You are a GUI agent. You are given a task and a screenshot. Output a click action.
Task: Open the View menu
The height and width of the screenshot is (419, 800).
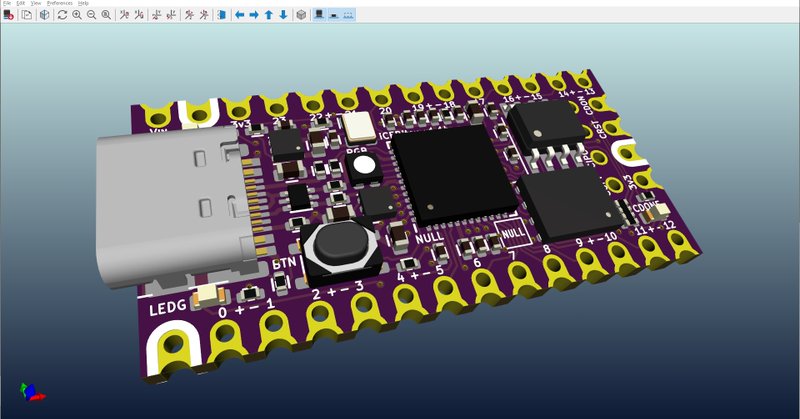[x=36, y=3]
